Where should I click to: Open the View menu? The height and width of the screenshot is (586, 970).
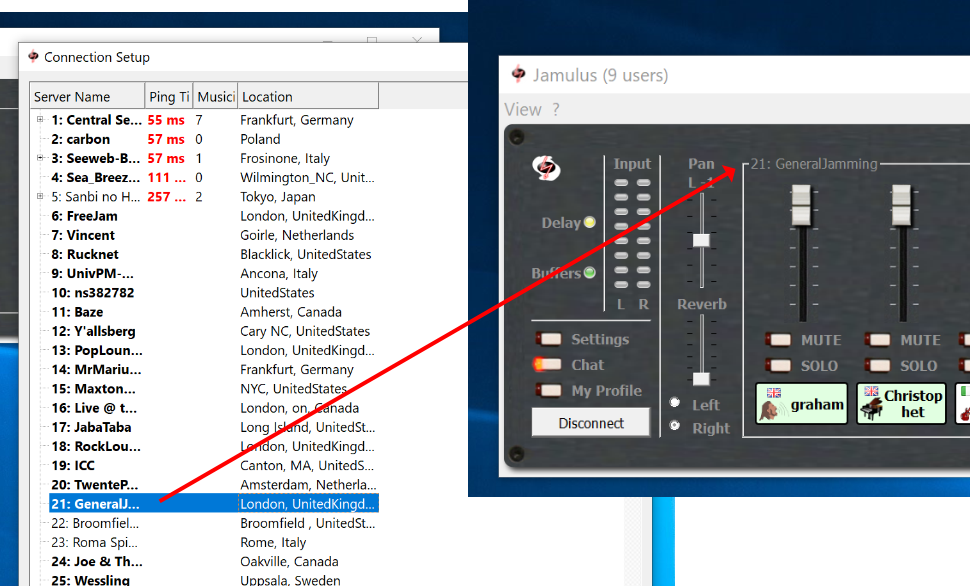524,109
